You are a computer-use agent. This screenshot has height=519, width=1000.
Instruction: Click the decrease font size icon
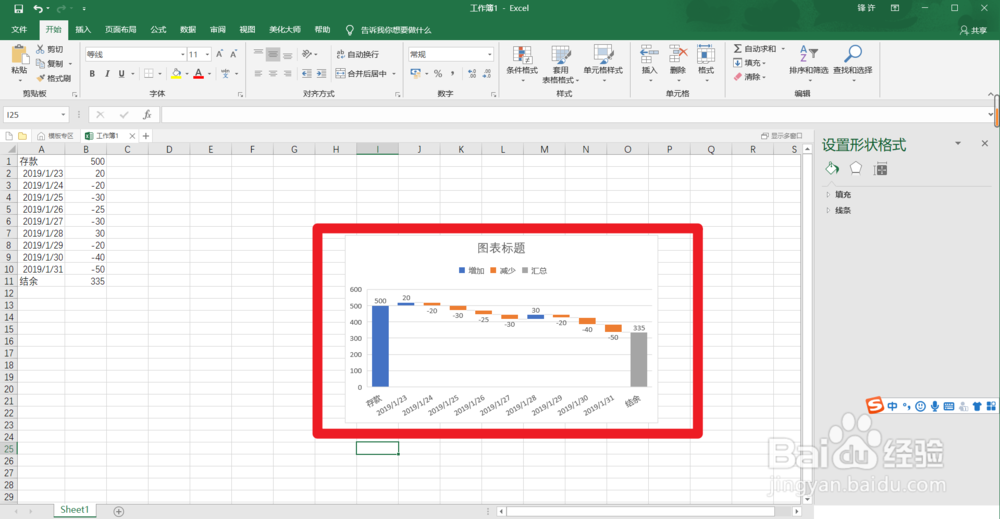(x=233, y=54)
